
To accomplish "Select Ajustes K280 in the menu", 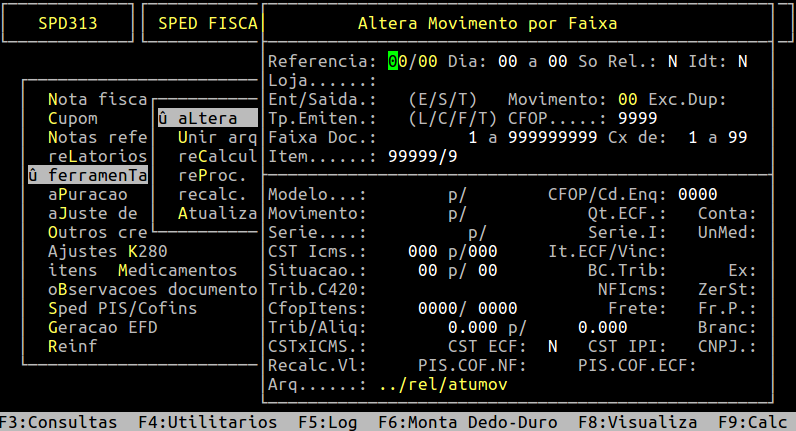I will pos(108,251).
